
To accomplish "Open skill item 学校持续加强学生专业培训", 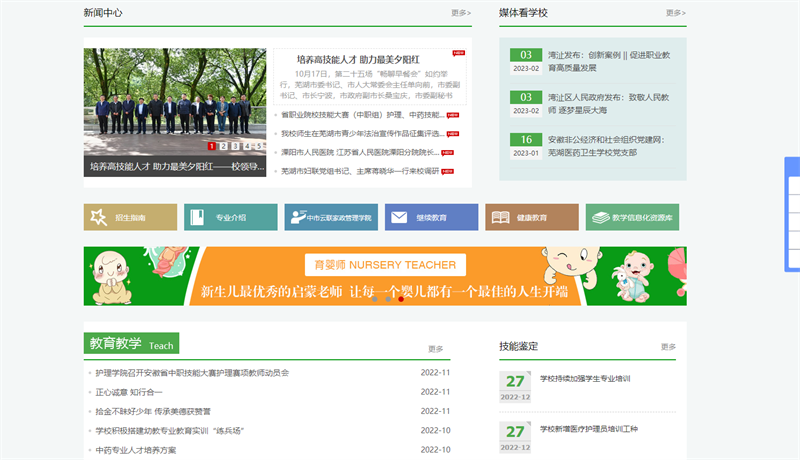I will click(x=585, y=378).
